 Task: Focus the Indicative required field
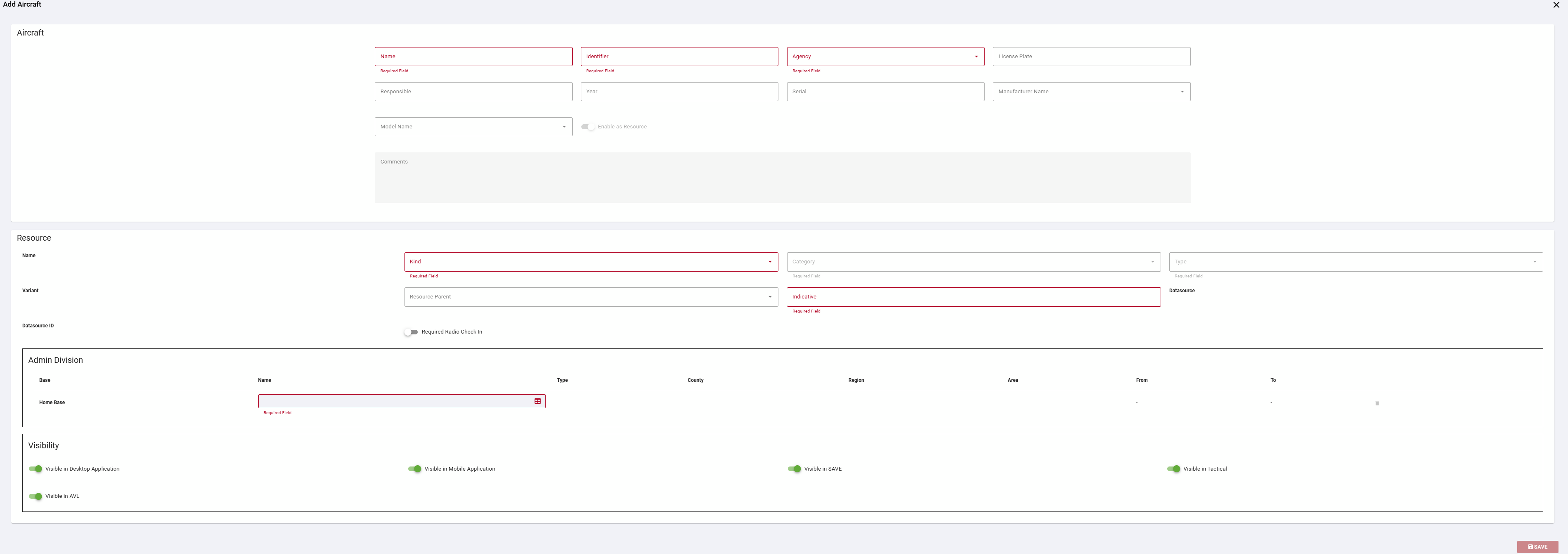pyautogui.click(x=973, y=297)
